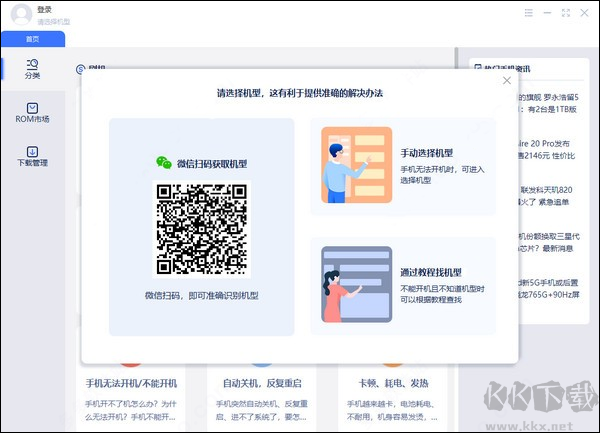Click 微信扫码获取机型 heading
The width and height of the screenshot is (600, 433).
[212, 164]
